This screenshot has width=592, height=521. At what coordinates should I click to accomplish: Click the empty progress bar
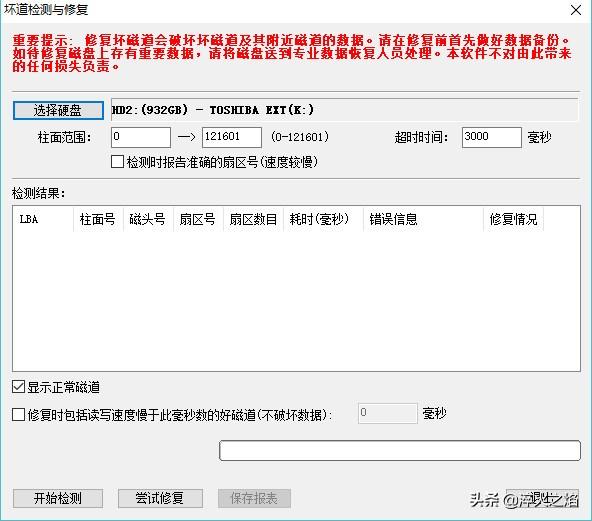coord(400,450)
